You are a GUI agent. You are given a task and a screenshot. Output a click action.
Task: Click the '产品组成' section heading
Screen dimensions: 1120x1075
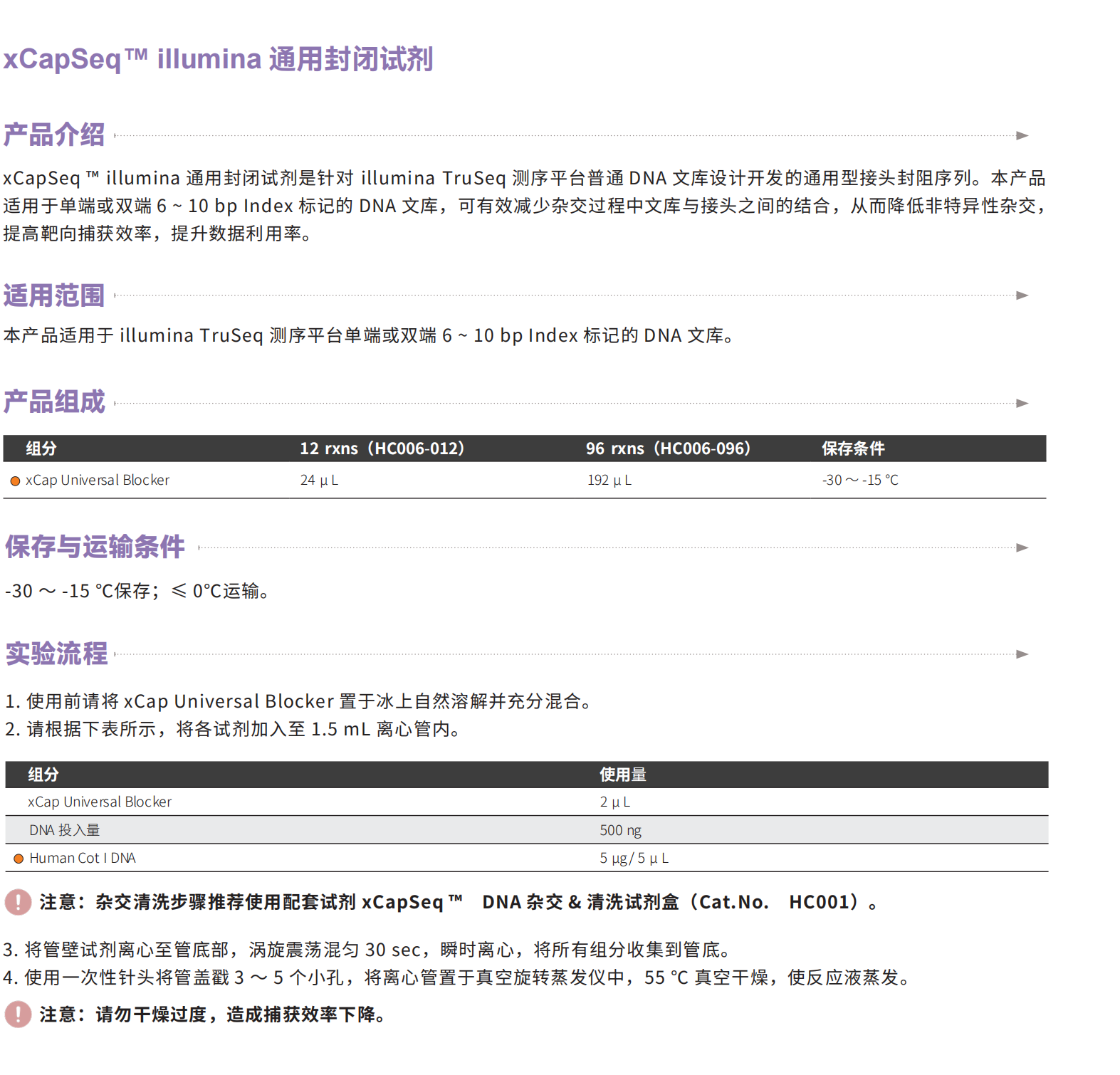click(x=54, y=402)
